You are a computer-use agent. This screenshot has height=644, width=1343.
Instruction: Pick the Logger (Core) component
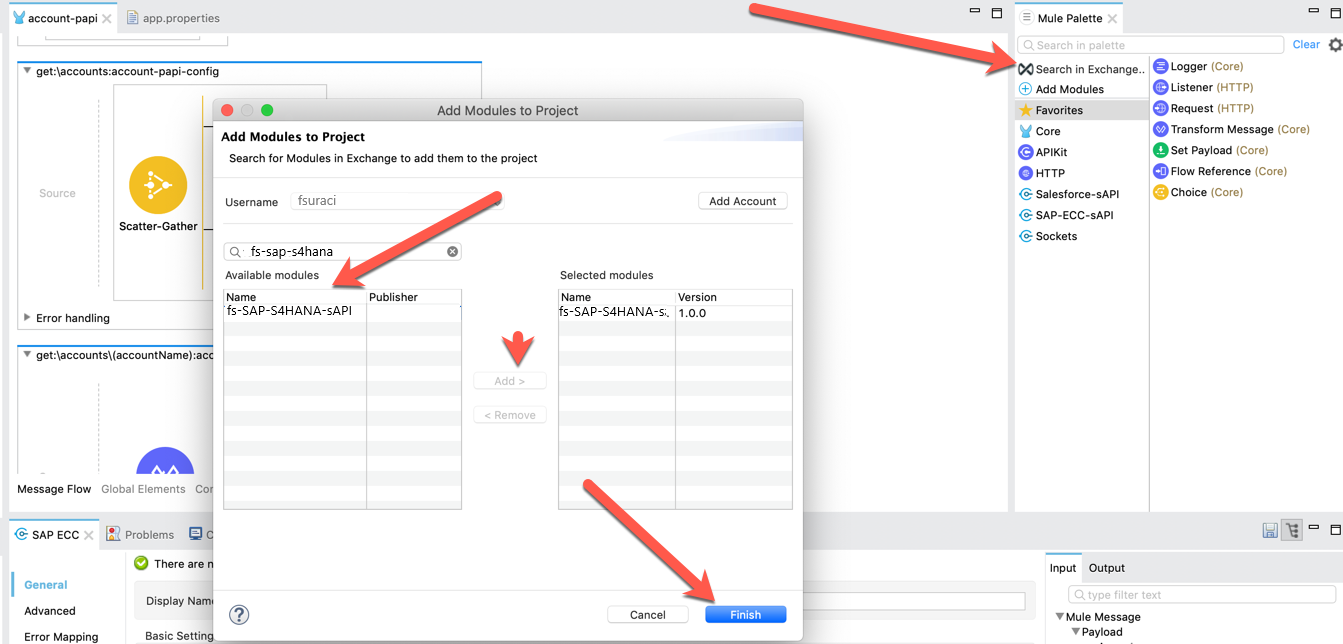[x=1198, y=66]
